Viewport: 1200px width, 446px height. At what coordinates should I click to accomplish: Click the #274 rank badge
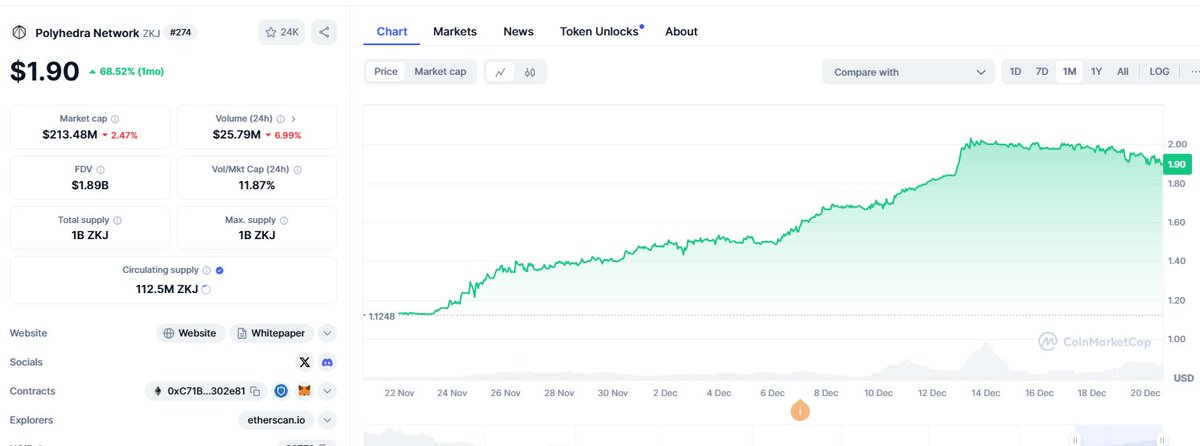pyautogui.click(x=182, y=32)
